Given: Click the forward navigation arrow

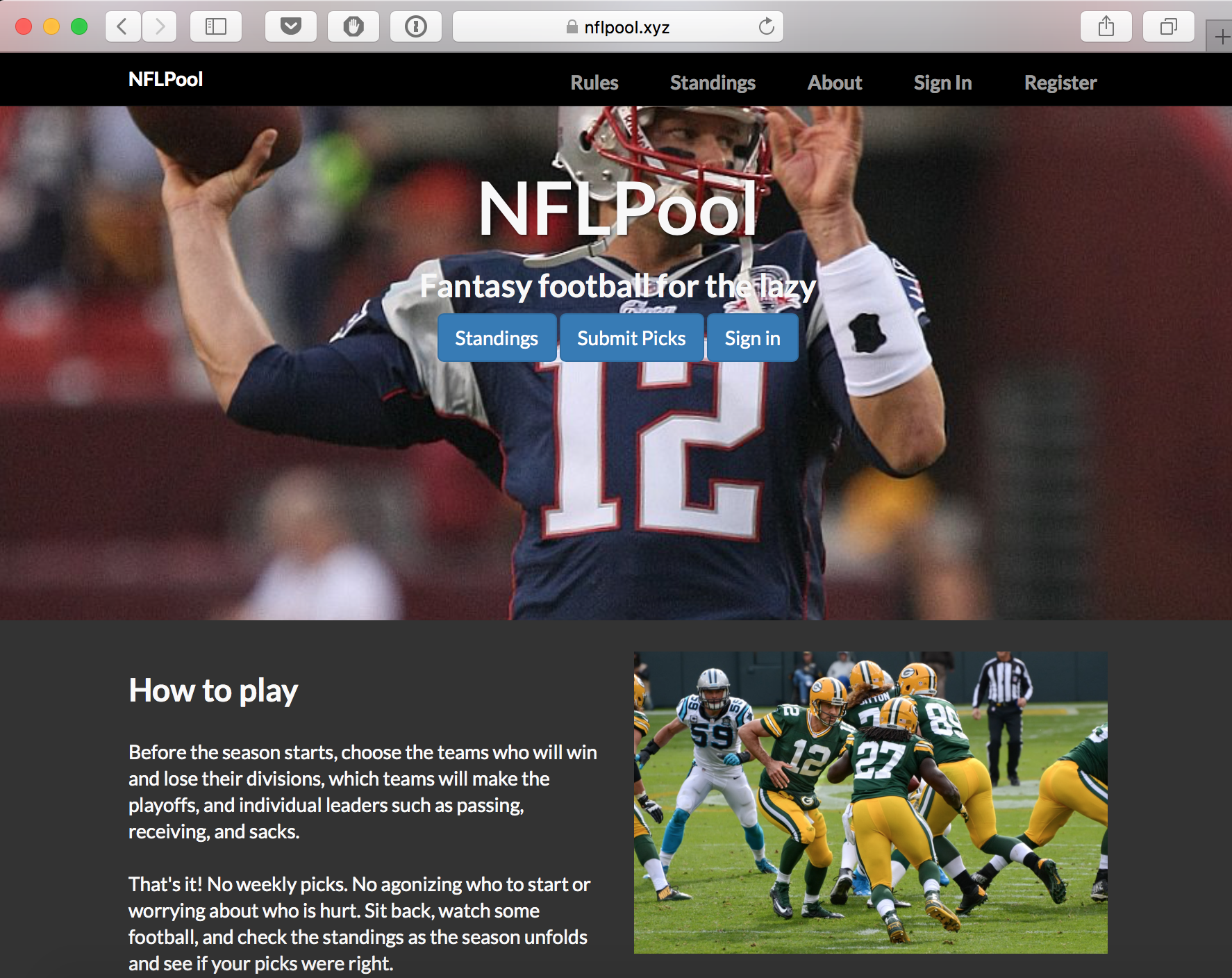Looking at the screenshot, I should pyautogui.click(x=160, y=26).
